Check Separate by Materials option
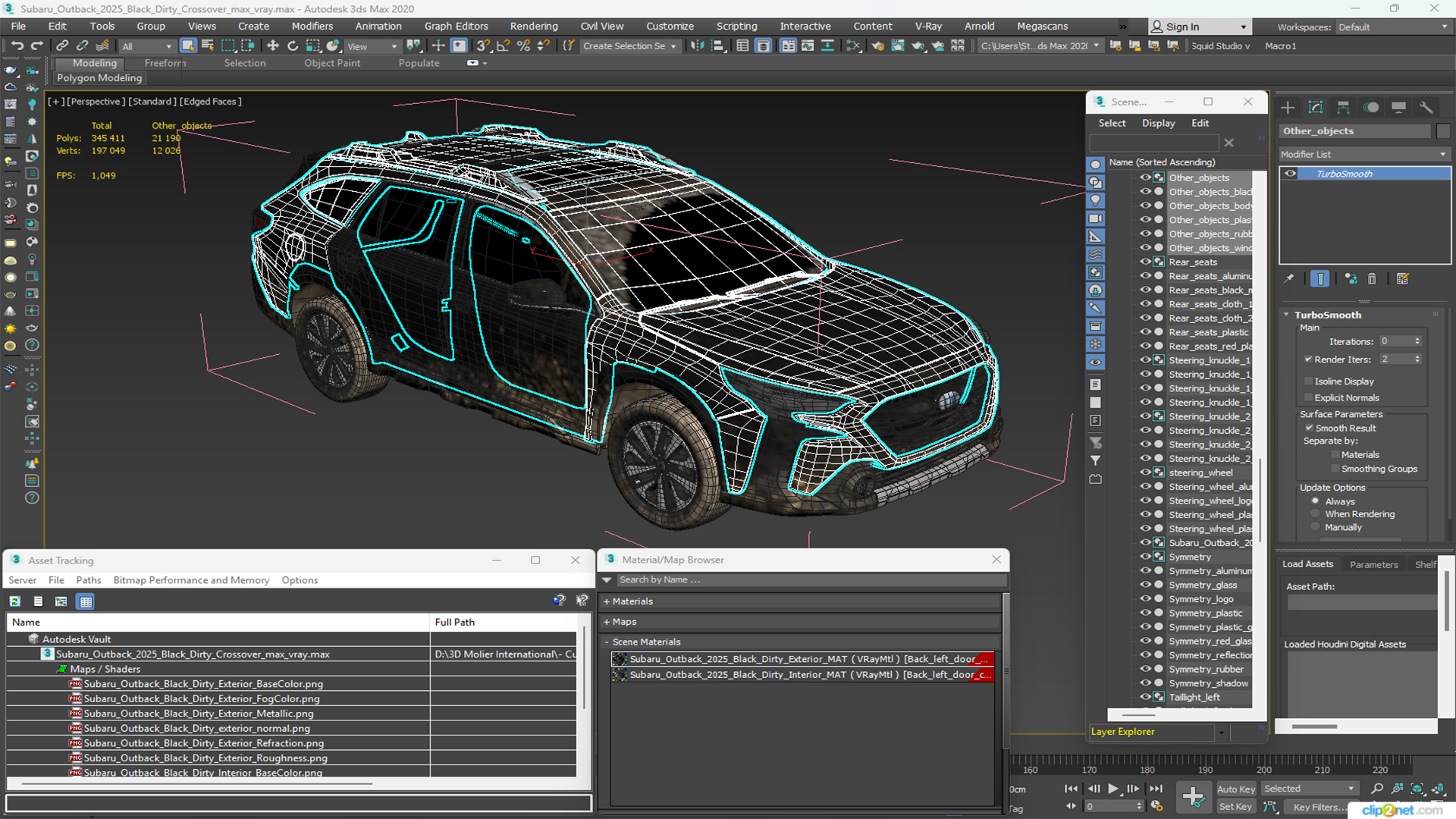 pyautogui.click(x=1335, y=455)
